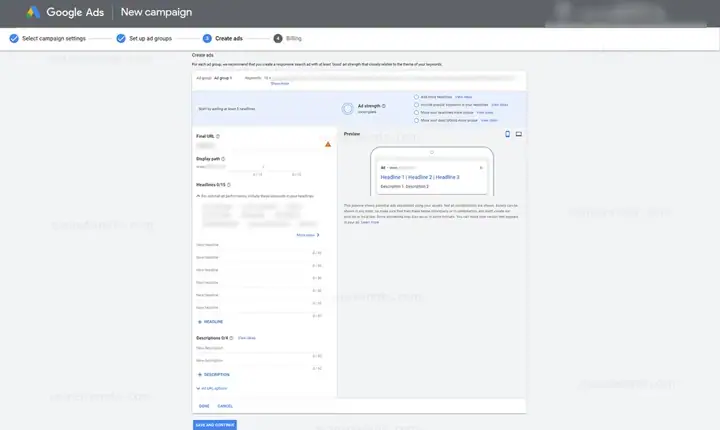The height and width of the screenshot is (430, 720).
Task: Switch preview to desktop monitor icon
Action: [x=518, y=134]
